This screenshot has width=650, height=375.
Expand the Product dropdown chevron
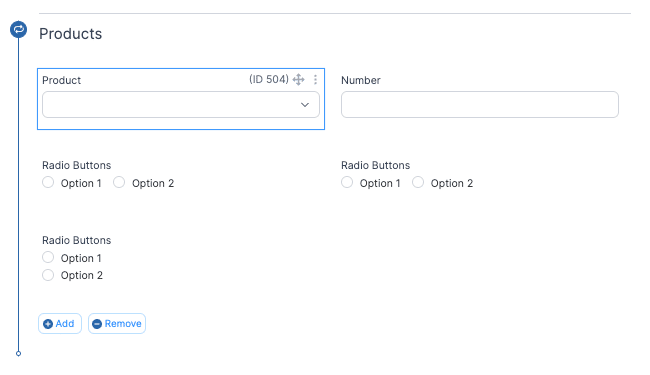point(305,105)
